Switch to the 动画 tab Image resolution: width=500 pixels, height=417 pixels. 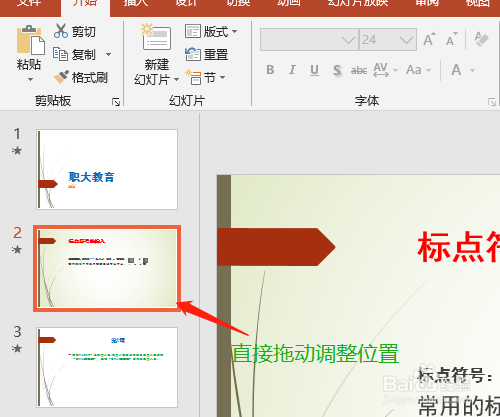point(289,3)
